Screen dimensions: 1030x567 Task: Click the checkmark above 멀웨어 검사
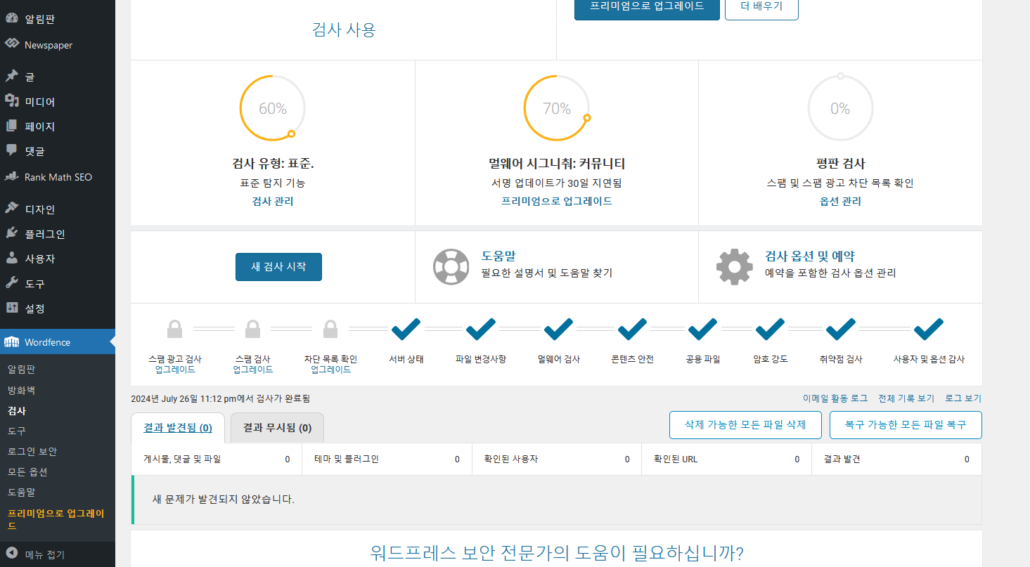(x=558, y=329)
